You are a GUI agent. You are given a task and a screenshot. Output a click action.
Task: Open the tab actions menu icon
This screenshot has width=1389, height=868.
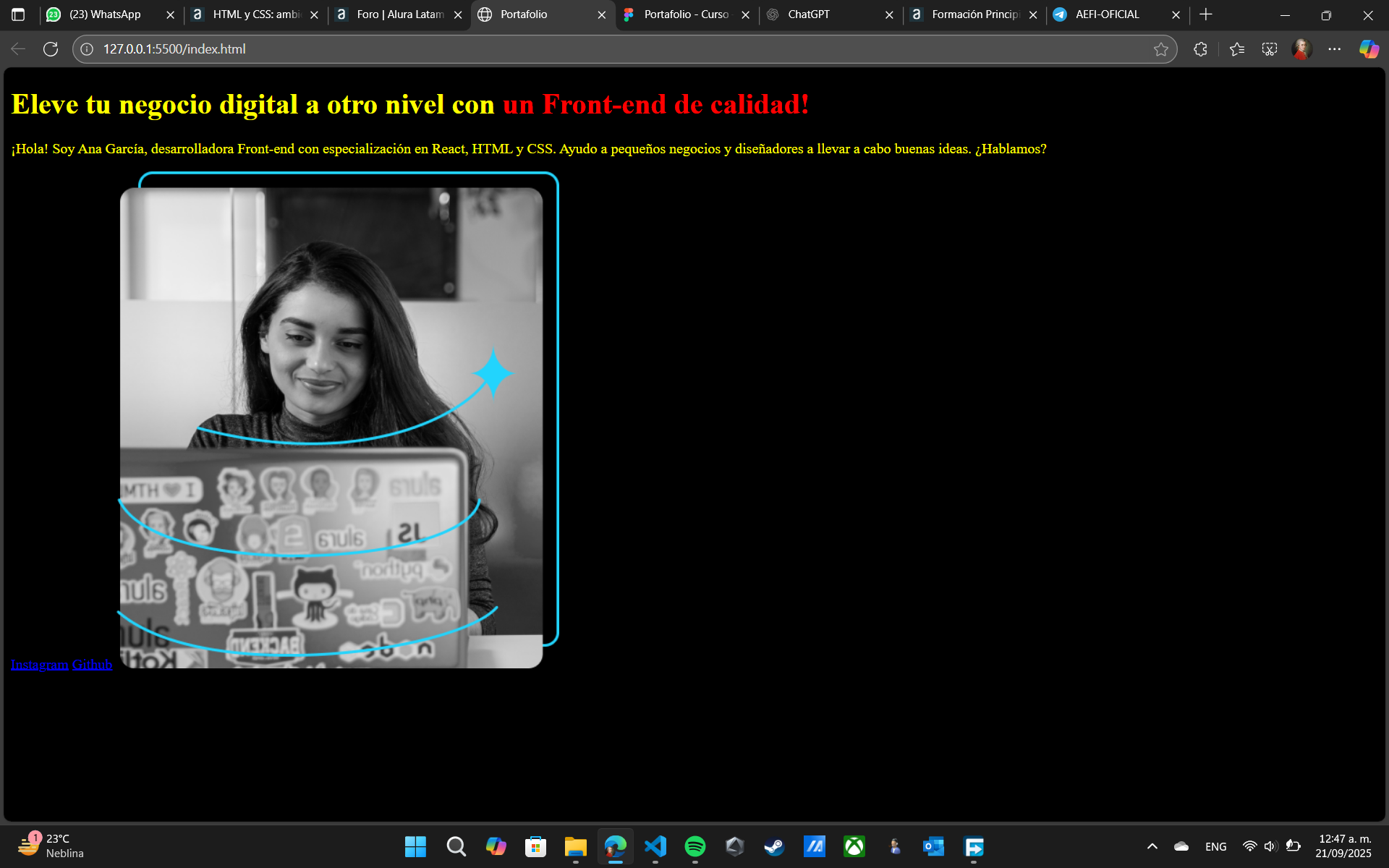click(18, 14)
